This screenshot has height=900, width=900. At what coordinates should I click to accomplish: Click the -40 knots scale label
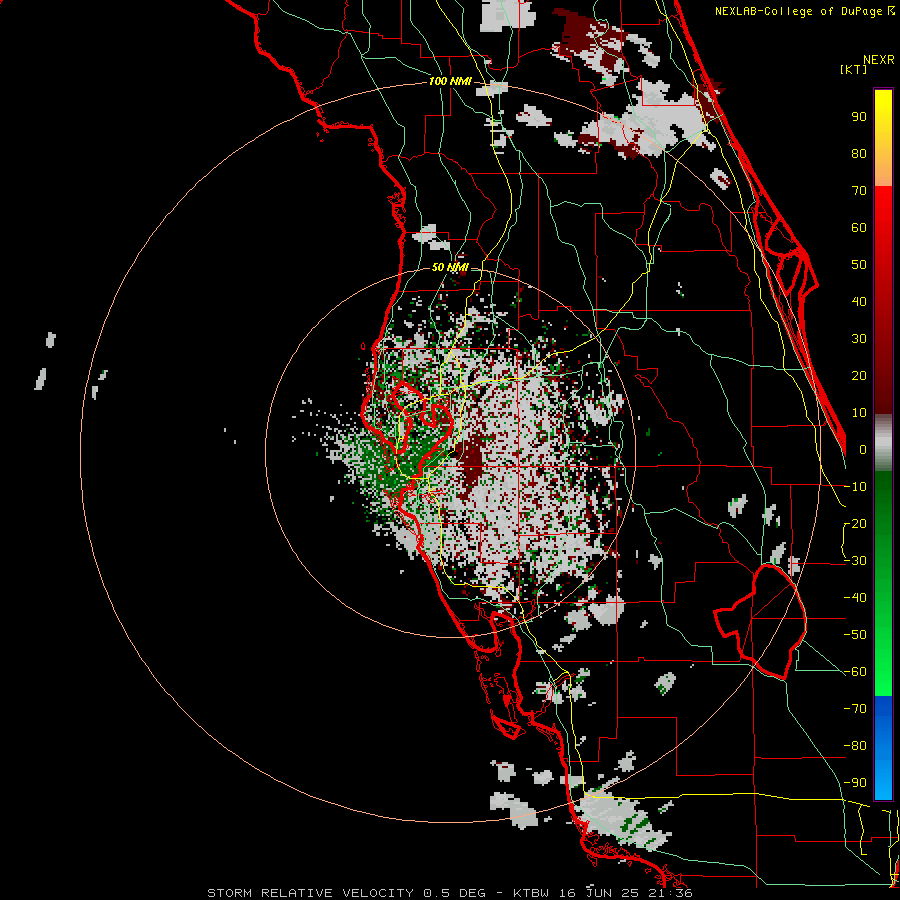pyautogui.click(x=855, y=598)
